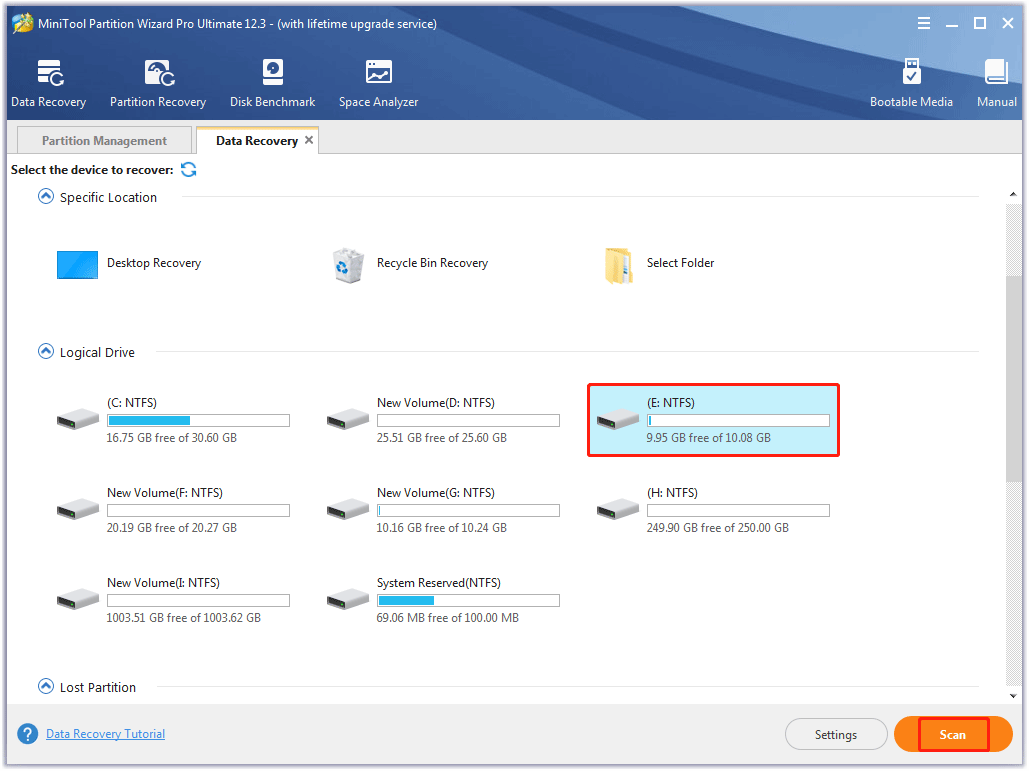
Task: Click the Scan button
Action: 953,734
